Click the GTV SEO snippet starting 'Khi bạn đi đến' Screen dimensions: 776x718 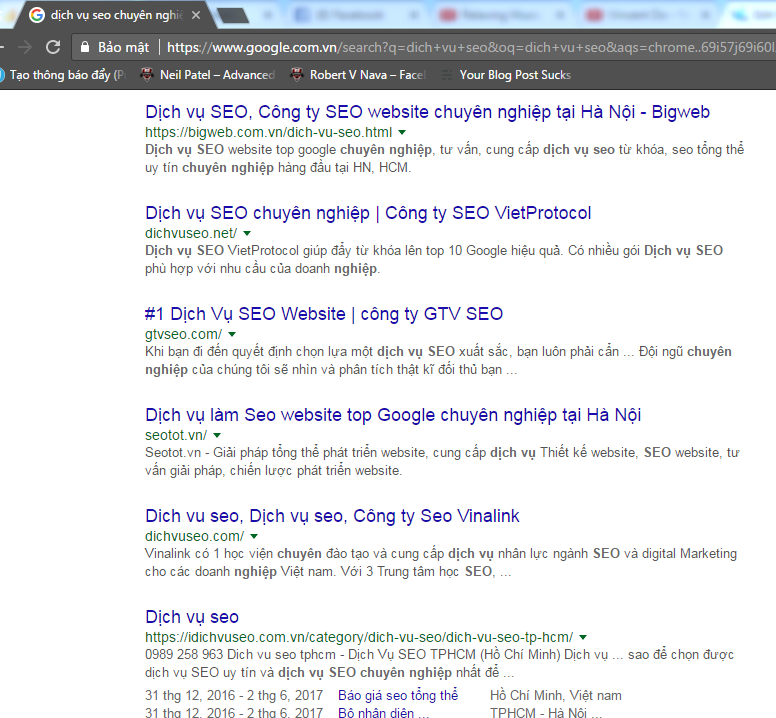click(x=438, y=360)
